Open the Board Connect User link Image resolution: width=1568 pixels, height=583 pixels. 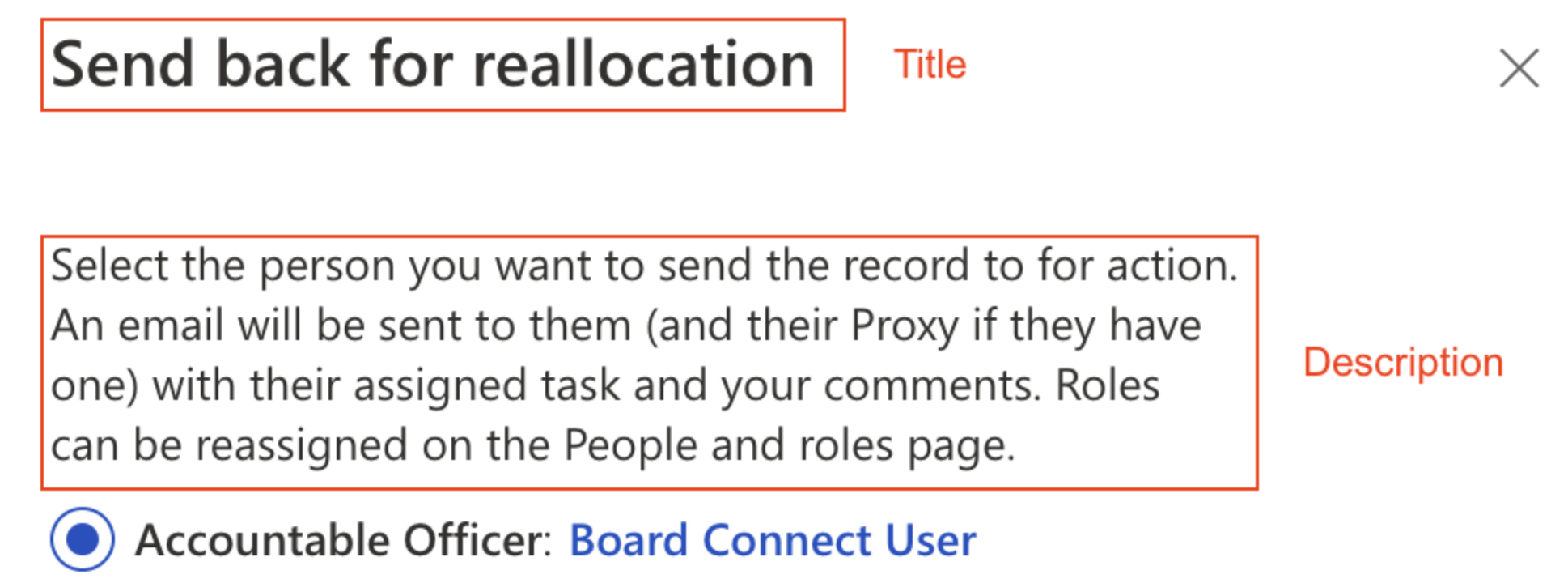tap(773, 541)
